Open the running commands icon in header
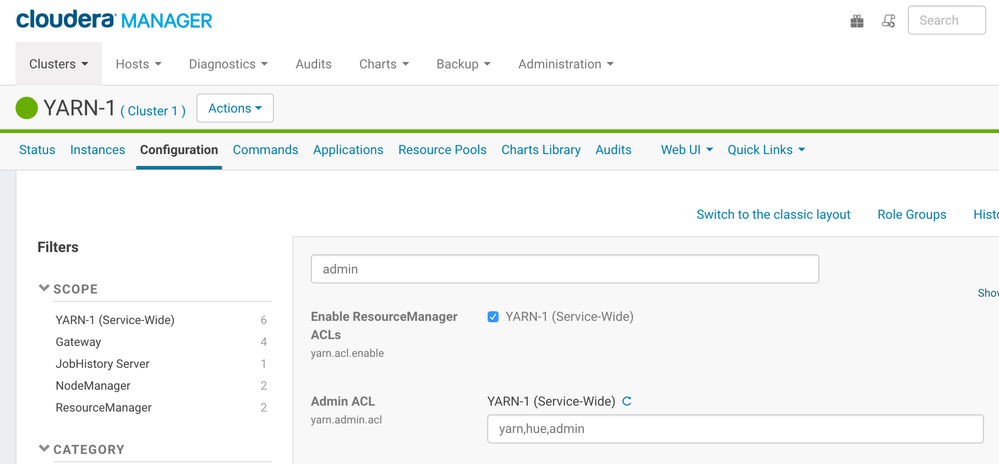The image size is (999, 464). tap(887, 21)
